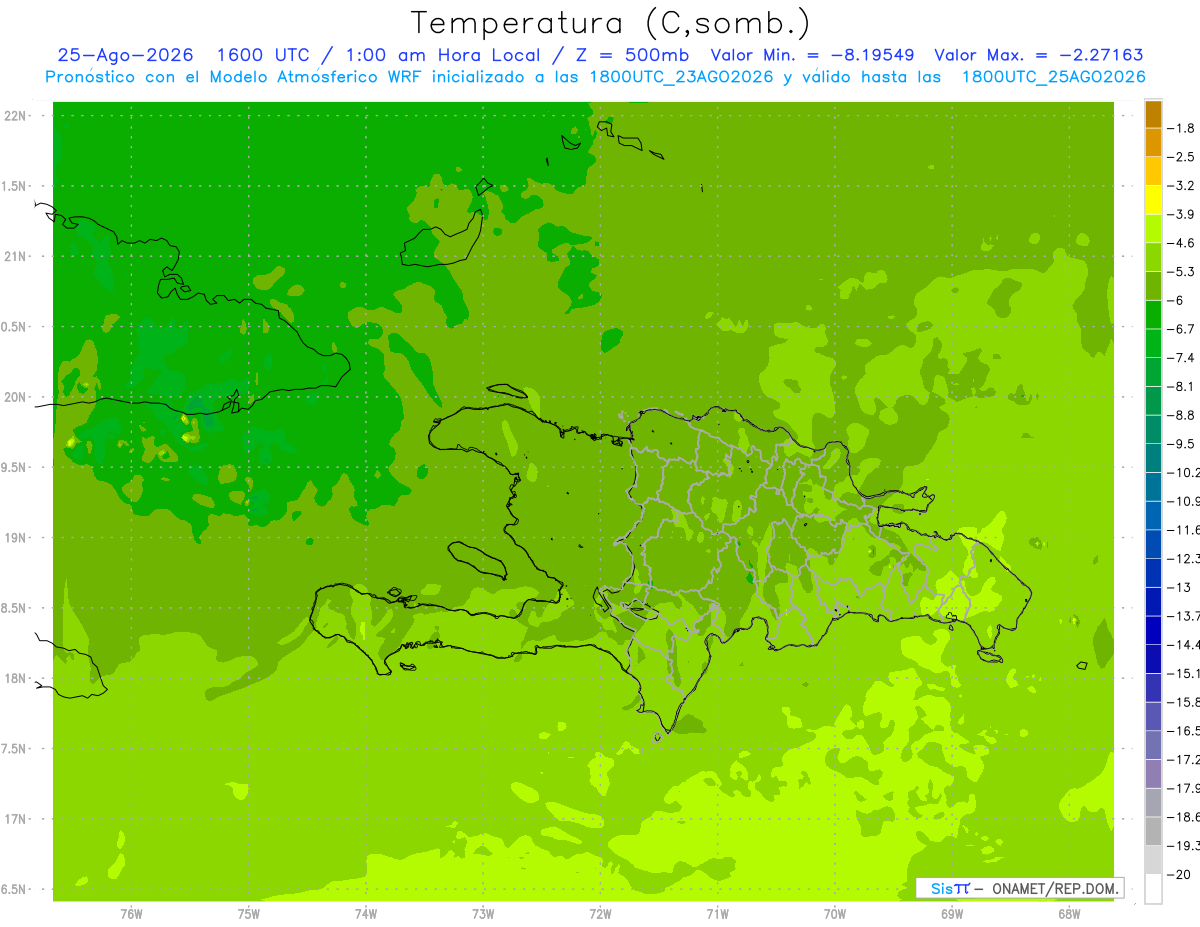Viewport: 1200px width, 927px height.
Task: Pick green swatch between -4.6 and -5.3
Action: (x=1153, y=257)
